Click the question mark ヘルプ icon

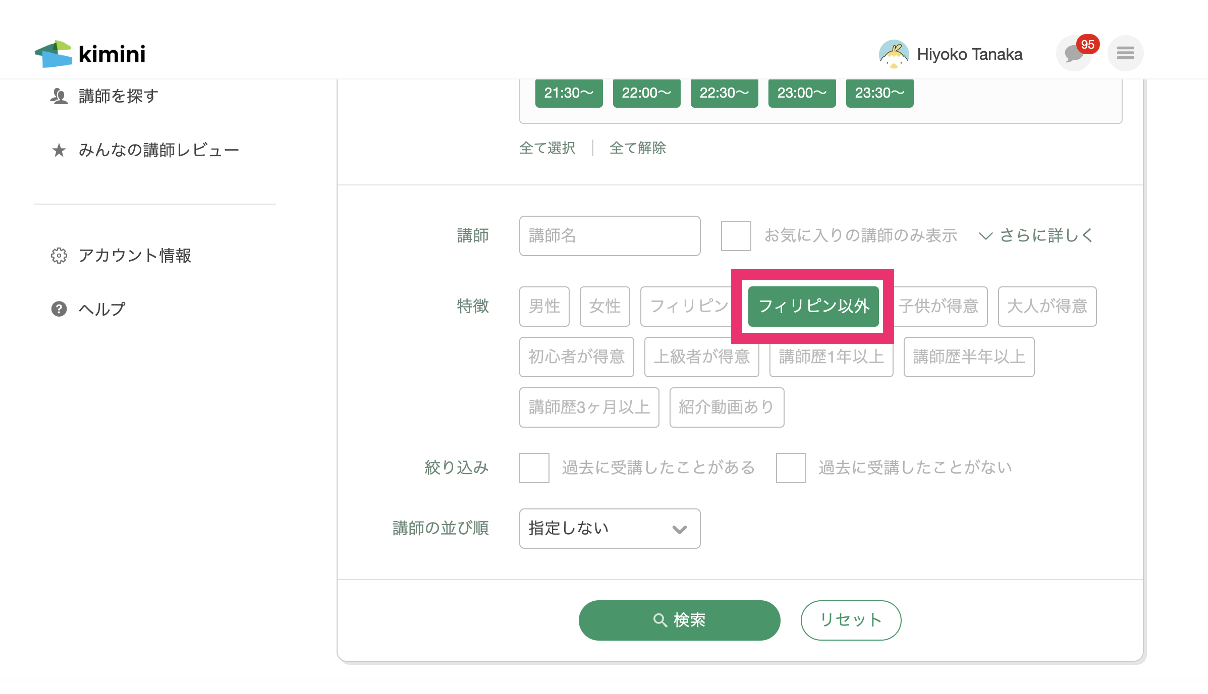point(58,309)
